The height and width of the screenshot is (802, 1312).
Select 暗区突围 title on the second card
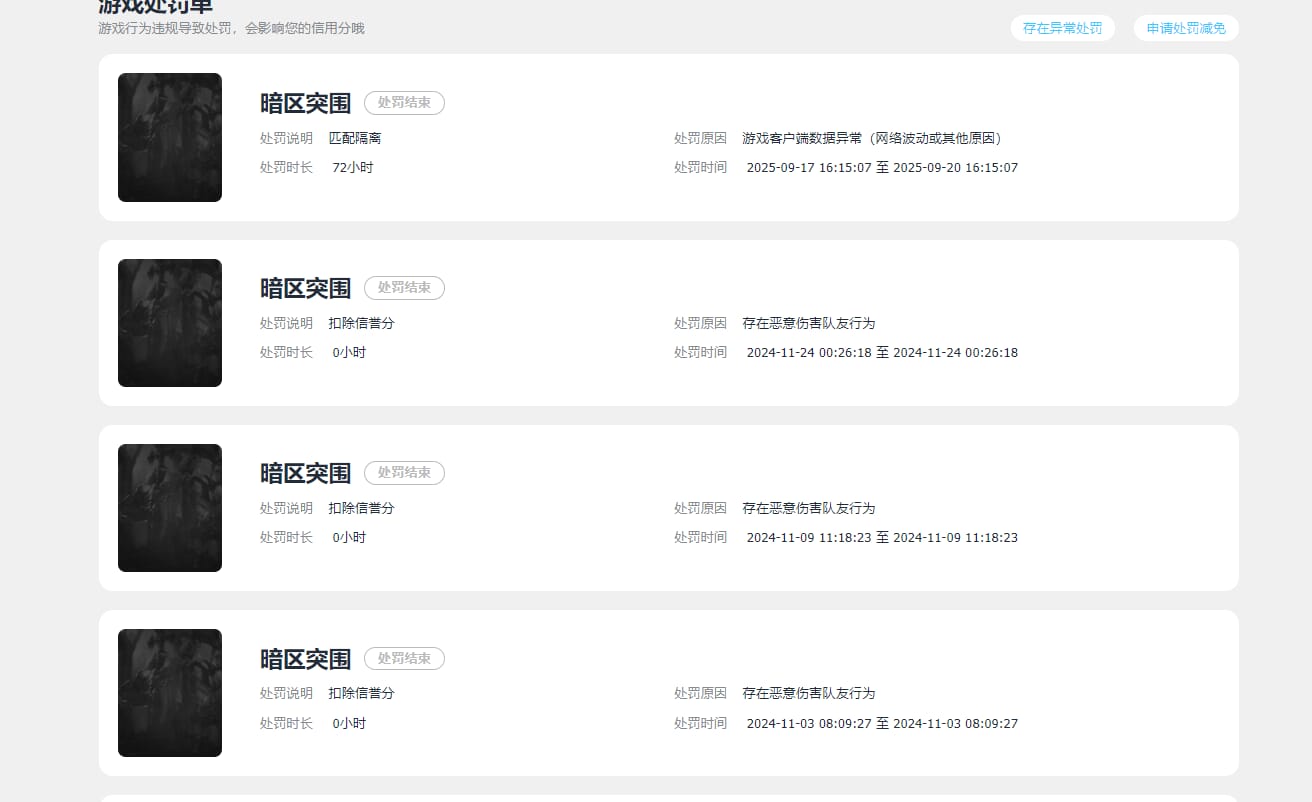[304, 288]
